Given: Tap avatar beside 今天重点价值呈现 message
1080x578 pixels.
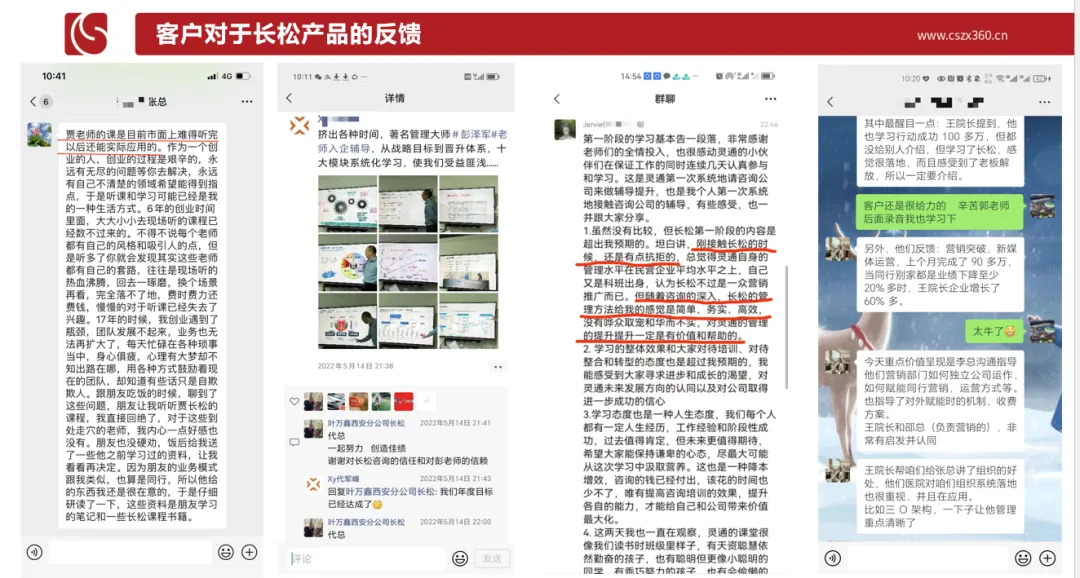Looking at the screenshot, I should click(x=839, y=361).
